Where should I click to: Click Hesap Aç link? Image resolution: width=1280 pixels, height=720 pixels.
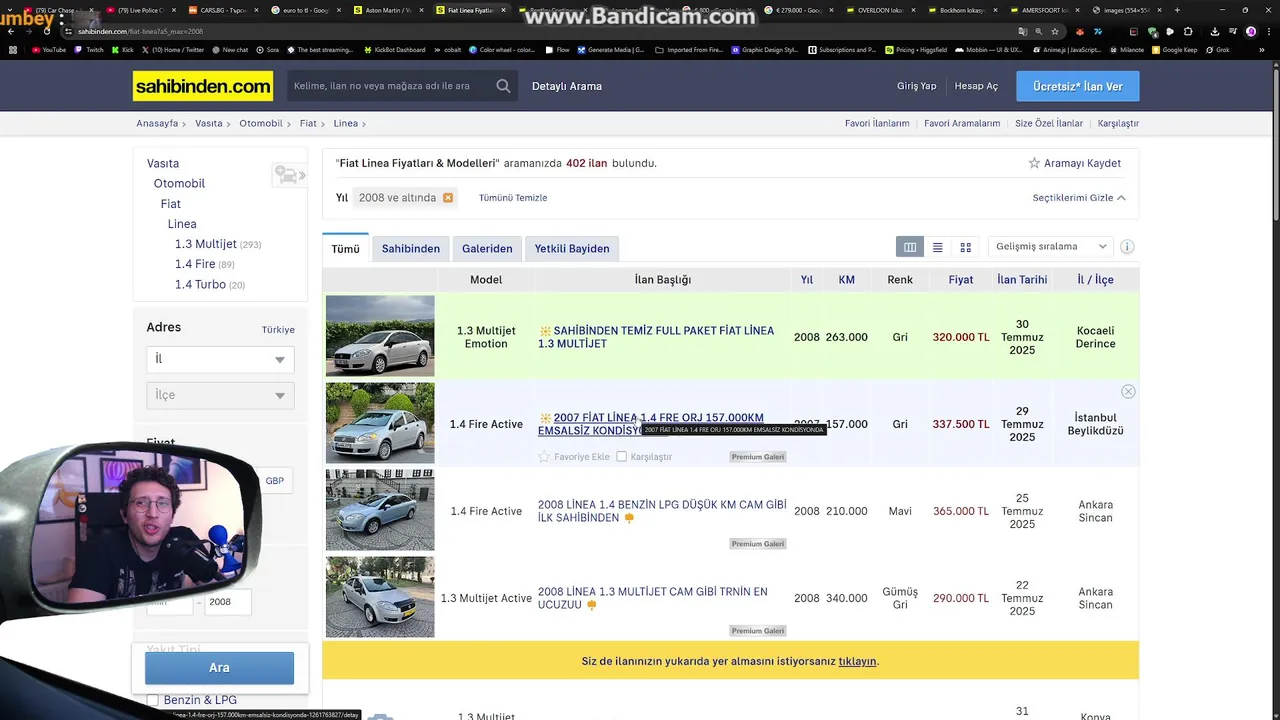[976, 86]
